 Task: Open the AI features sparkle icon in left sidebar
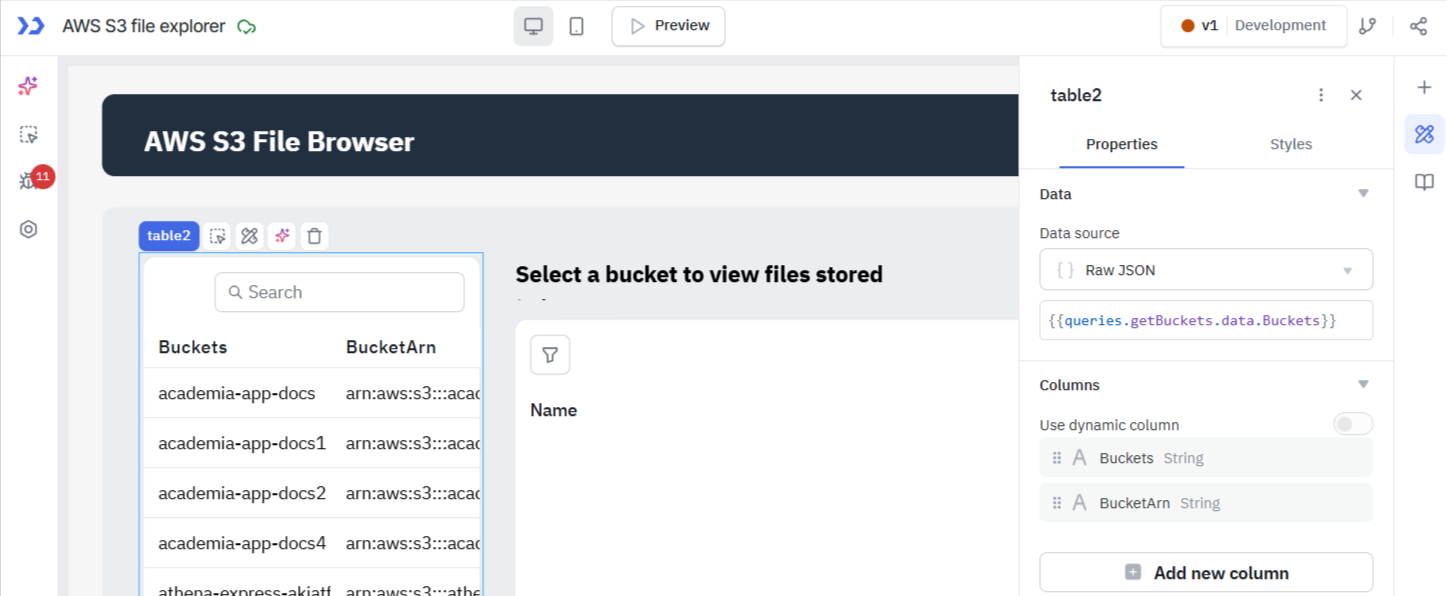pos(28,86)
